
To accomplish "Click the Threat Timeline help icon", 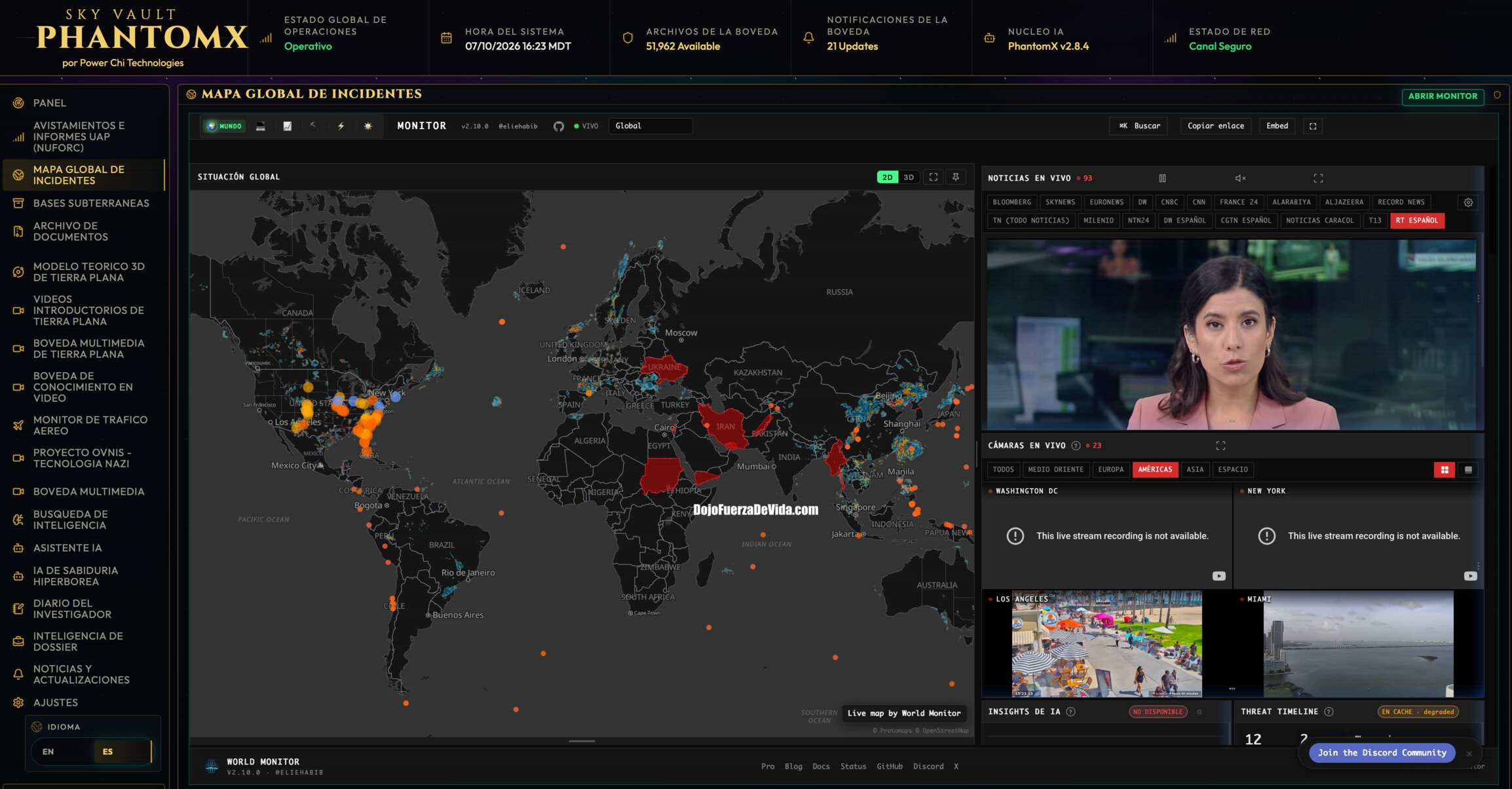I will click(1329, 712).
